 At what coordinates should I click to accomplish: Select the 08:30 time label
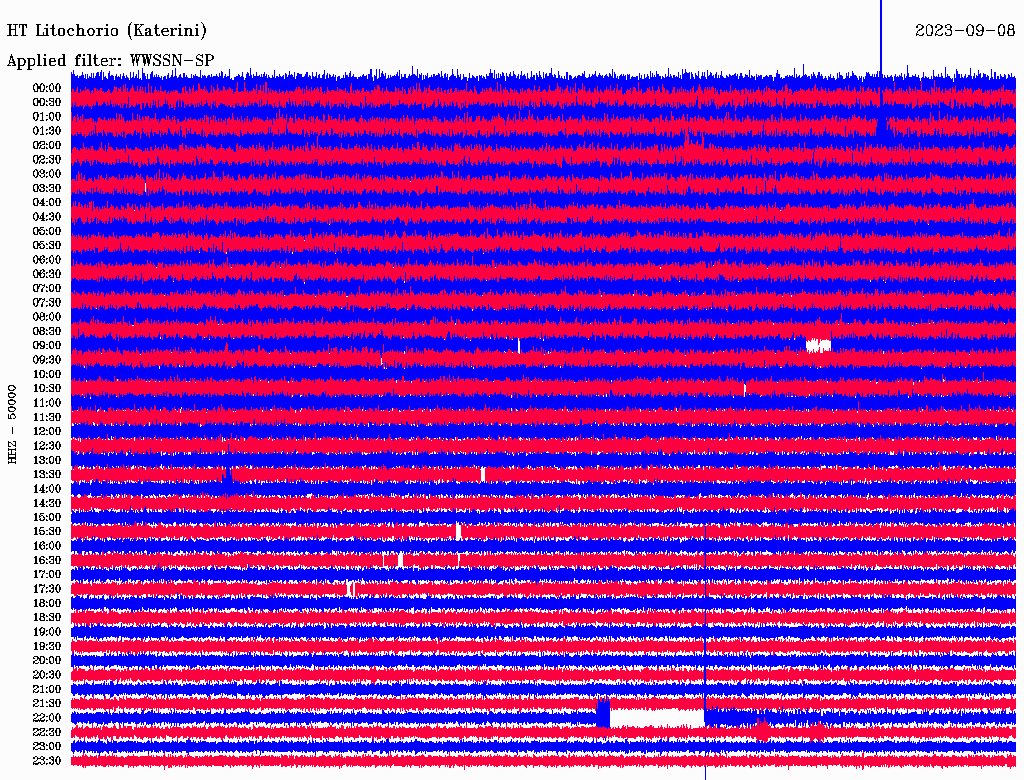coord(47,332)
